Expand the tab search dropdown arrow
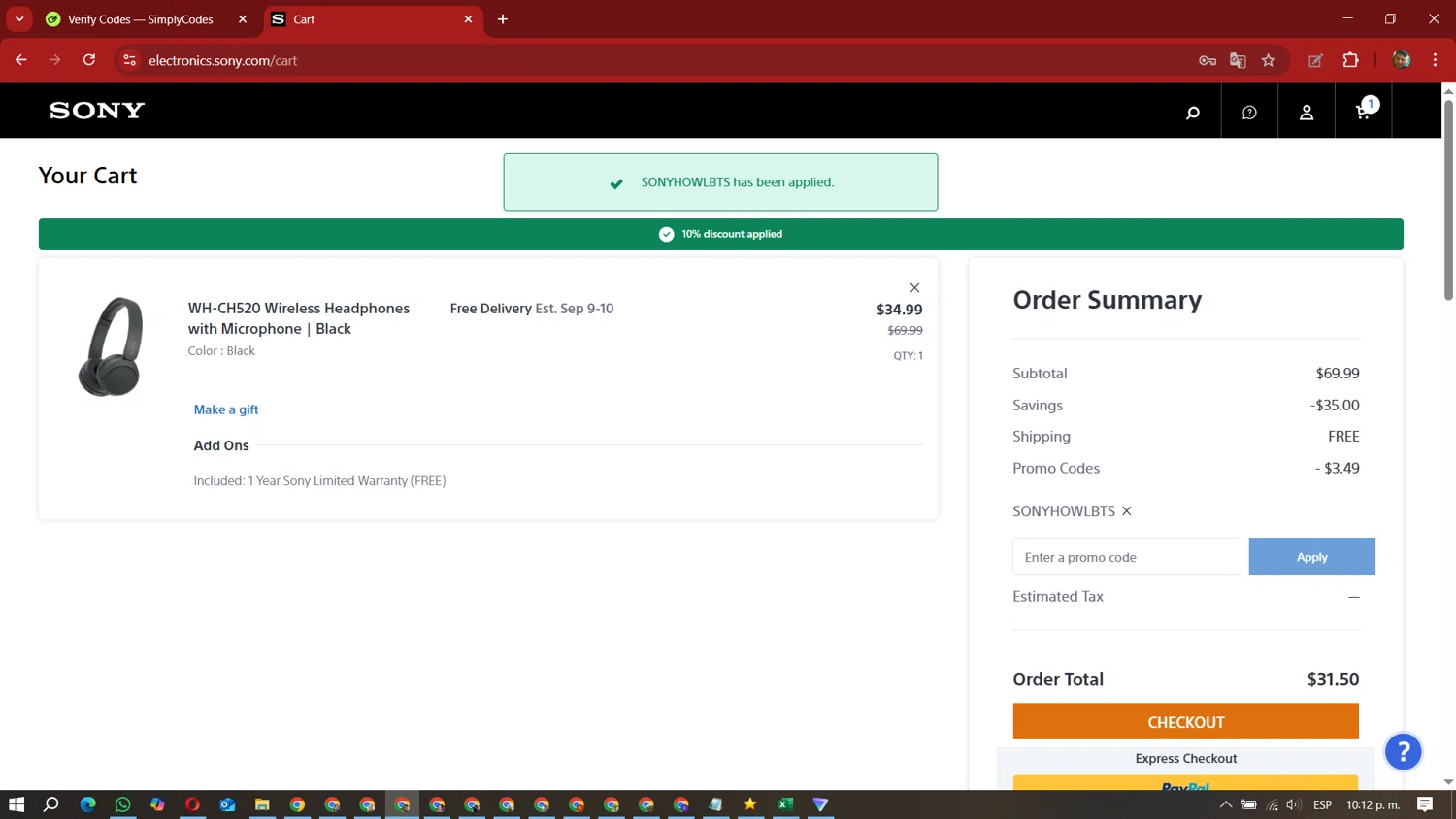The image size is (1456, 819). [x=19, y=19]
